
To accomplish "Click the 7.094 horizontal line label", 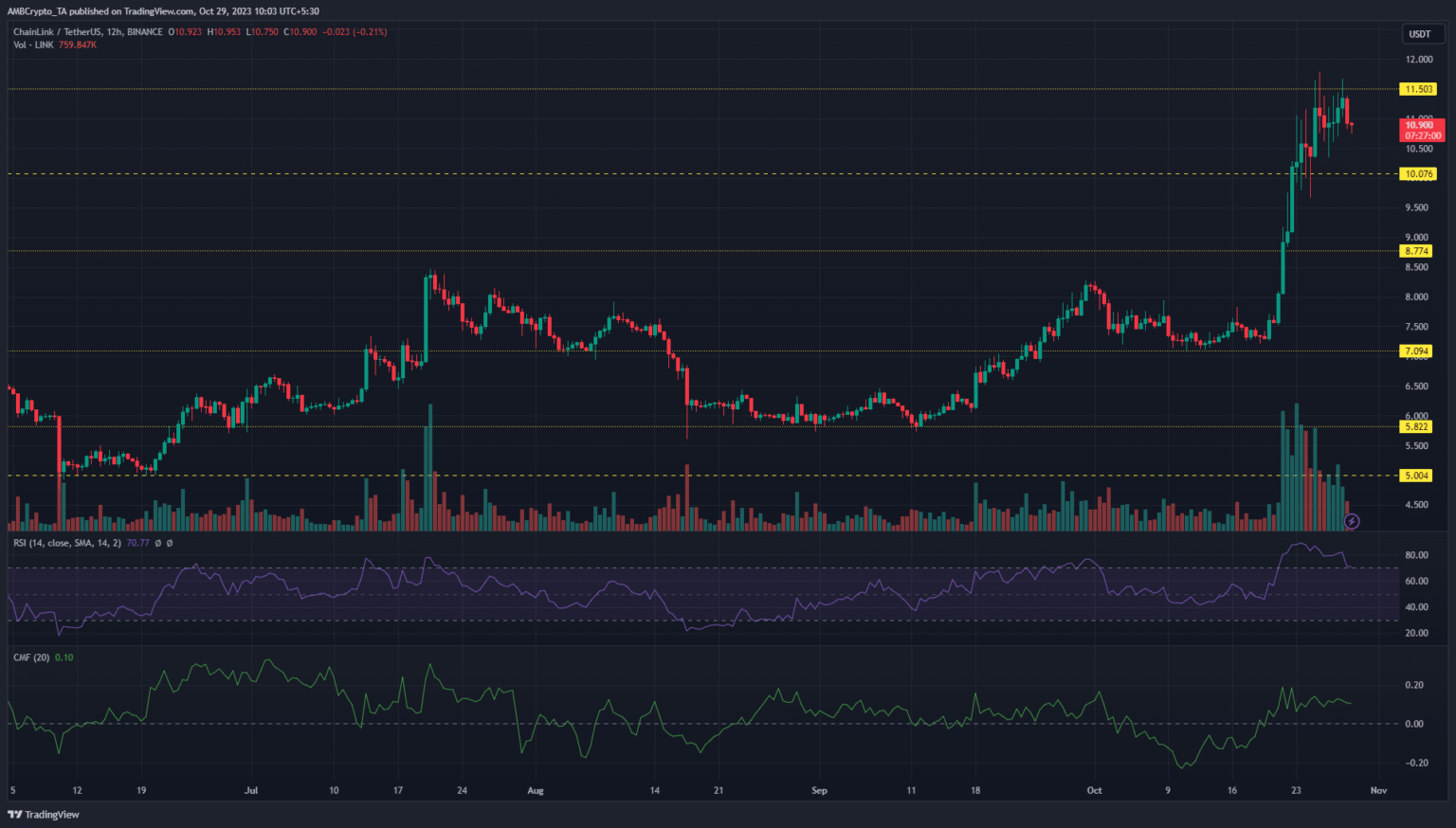I will click(x=1416, y=351).
